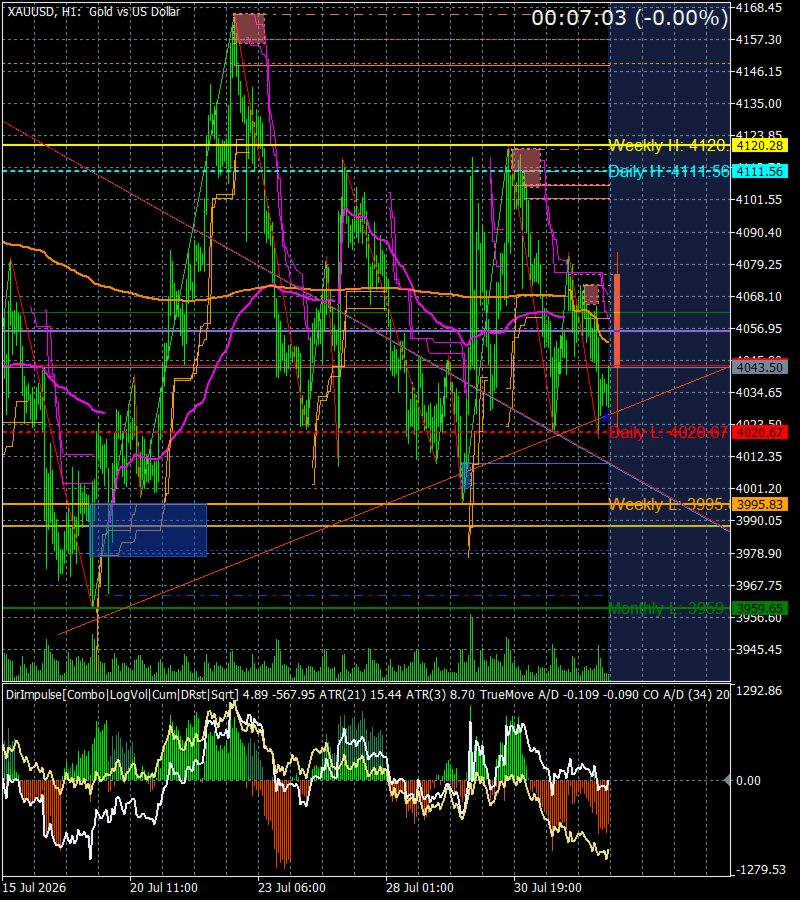Screen dimensions: 800x900
Task: Click the 4090.40 price scale value
Action: [759, 232]
